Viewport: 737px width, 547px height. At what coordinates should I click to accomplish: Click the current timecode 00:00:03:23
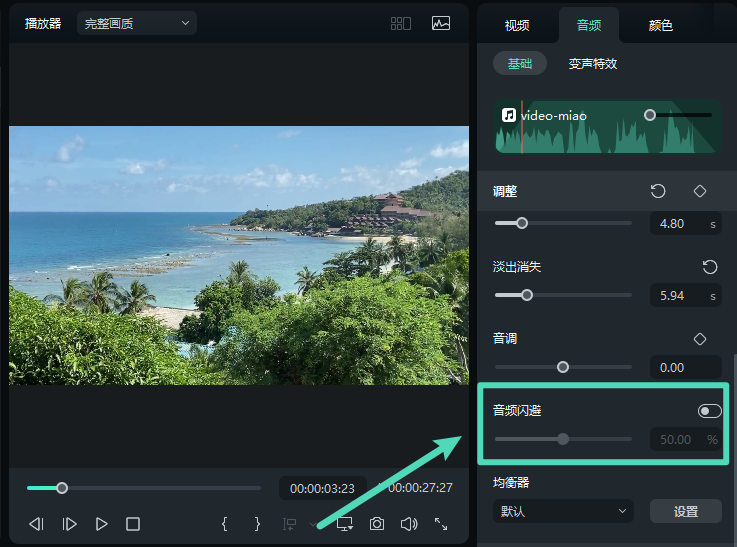click(322, 488)
